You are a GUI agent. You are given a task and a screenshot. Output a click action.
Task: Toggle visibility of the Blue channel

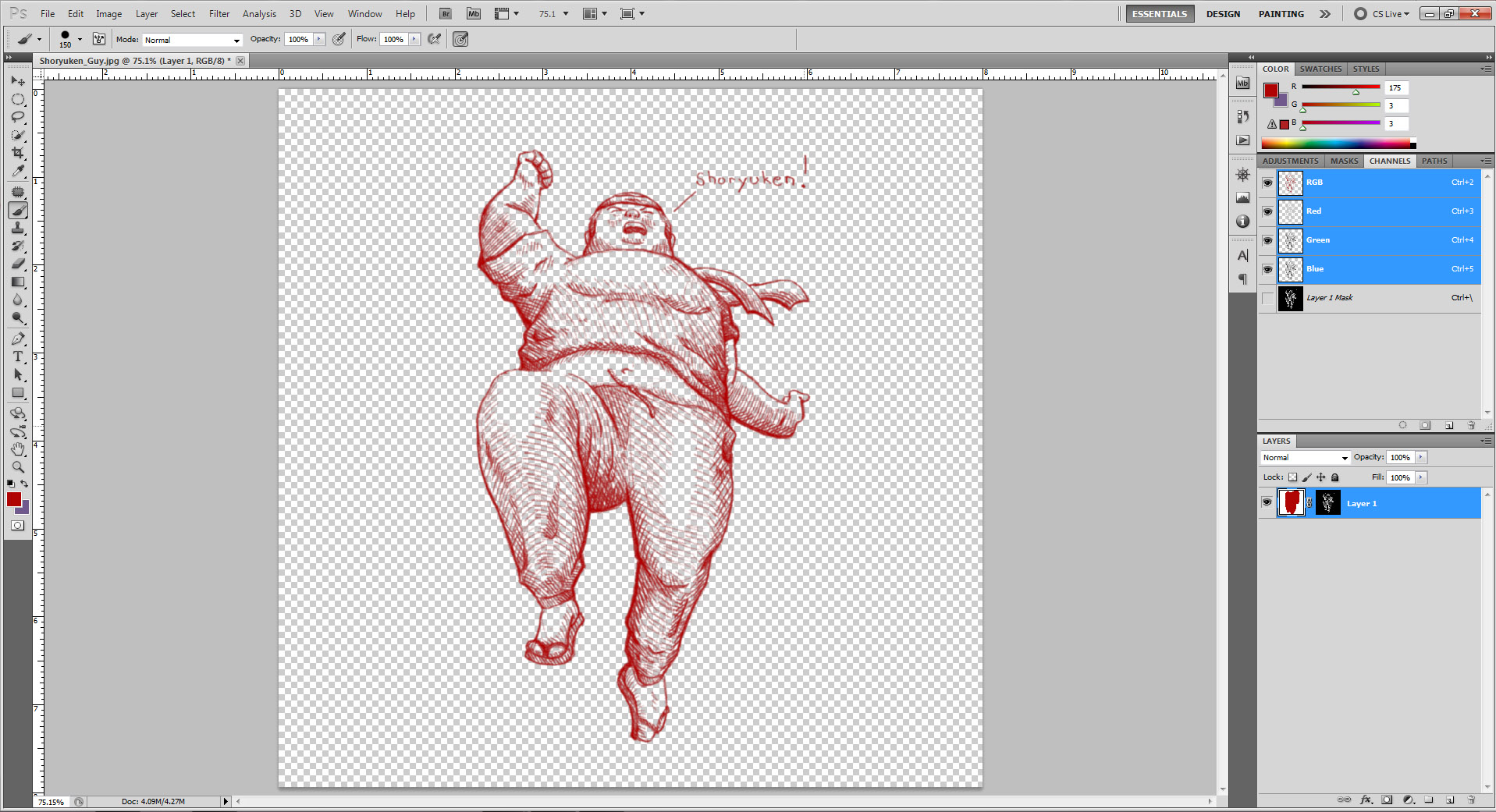click(x=1267, y=269)
